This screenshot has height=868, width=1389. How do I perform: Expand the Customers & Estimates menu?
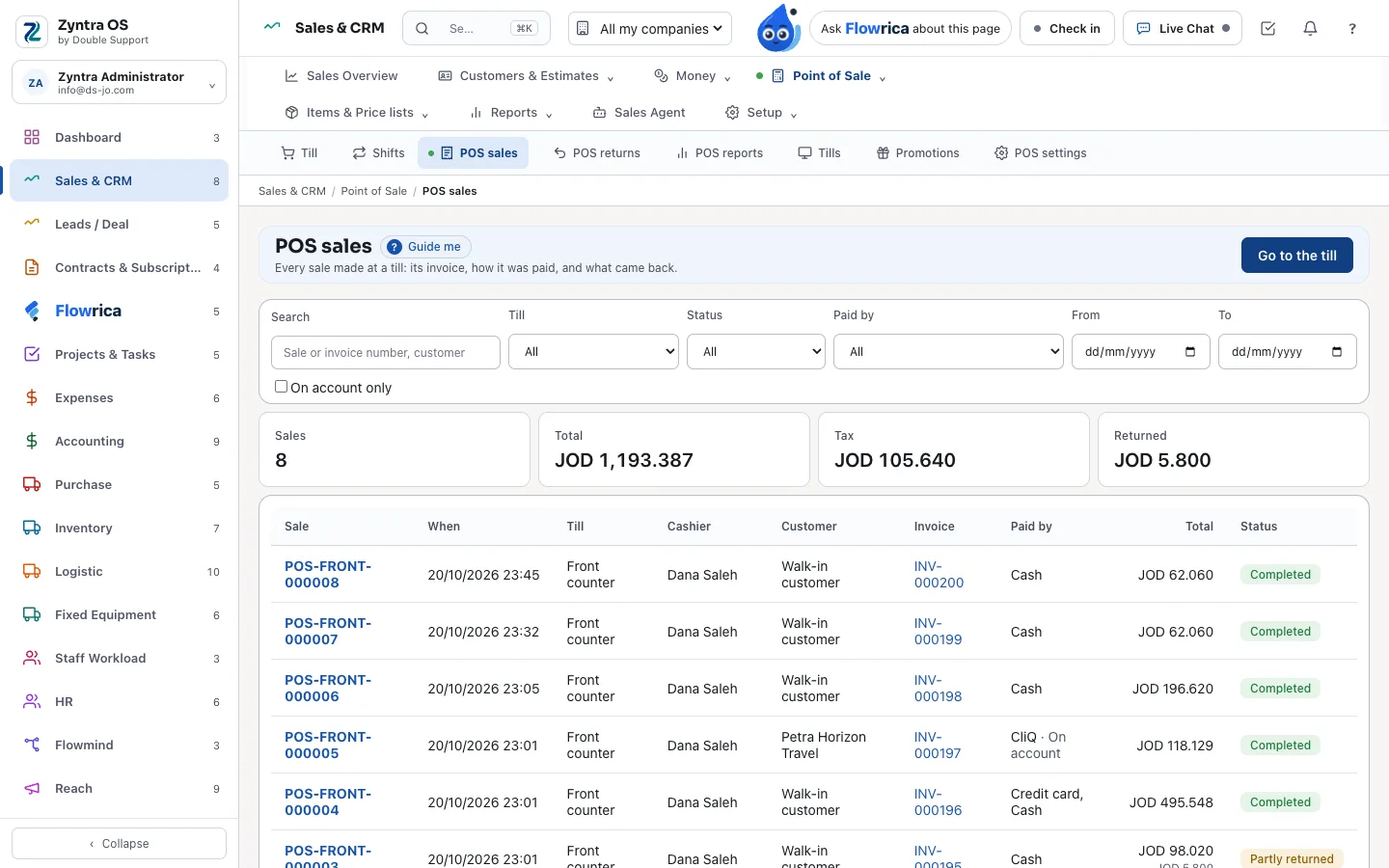click(526, 76)
